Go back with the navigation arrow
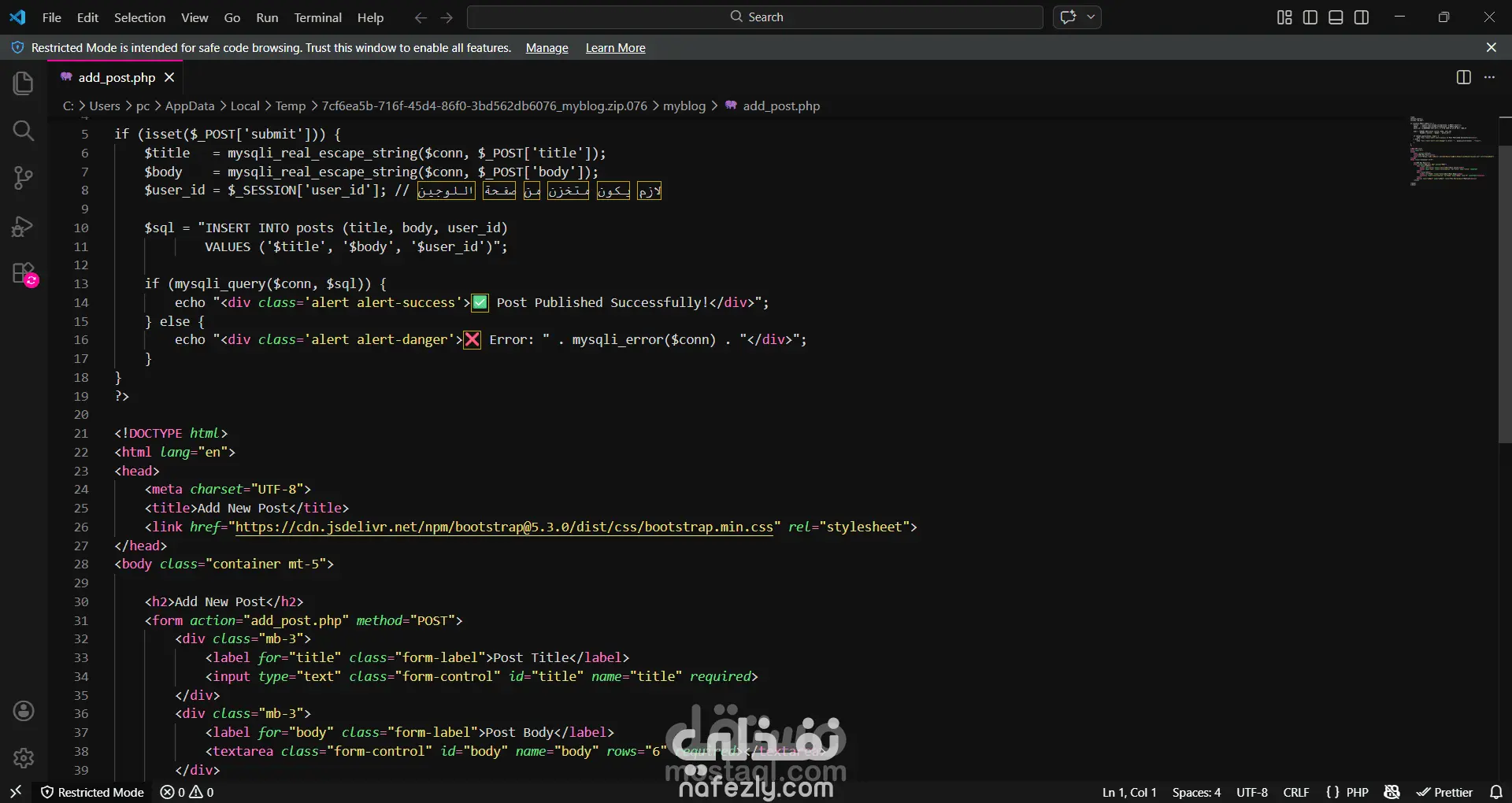Image resolution: width=1512 pixels, height=803 pixels. coord(421,17)
